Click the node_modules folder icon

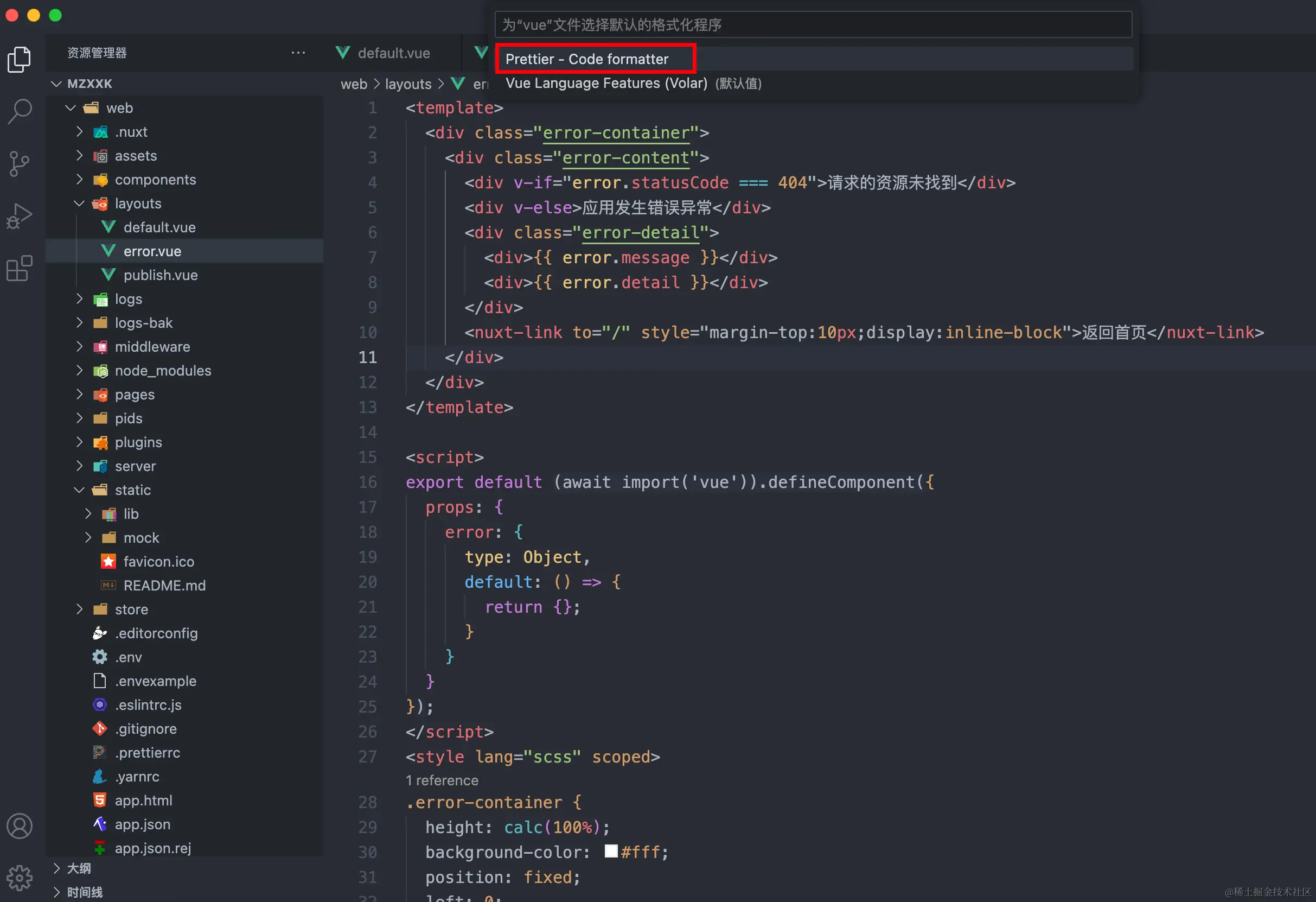tap(101, 371)
